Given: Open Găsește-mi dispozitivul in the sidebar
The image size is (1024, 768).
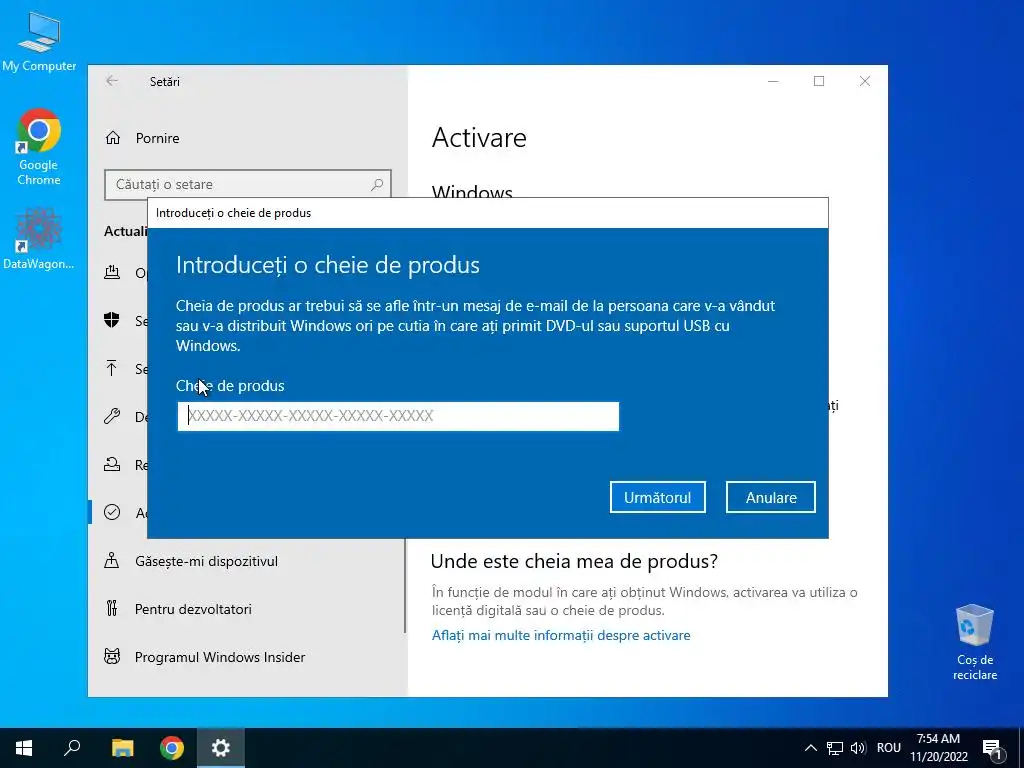Looking at the screenshot, I should (206, 561).
